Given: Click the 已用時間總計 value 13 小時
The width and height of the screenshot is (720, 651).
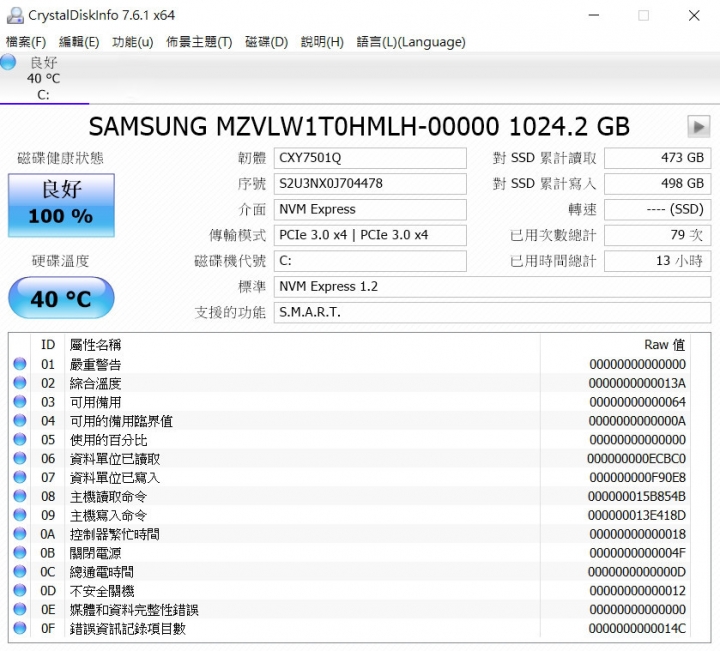Looking at the screenshot, I should (658, 261).
